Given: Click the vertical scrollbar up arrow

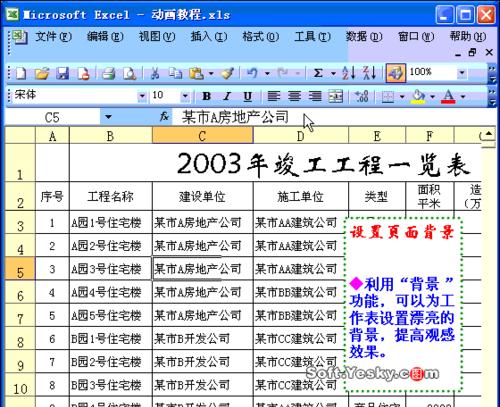Looking at the screenshot, I should (x=489, y=135).
